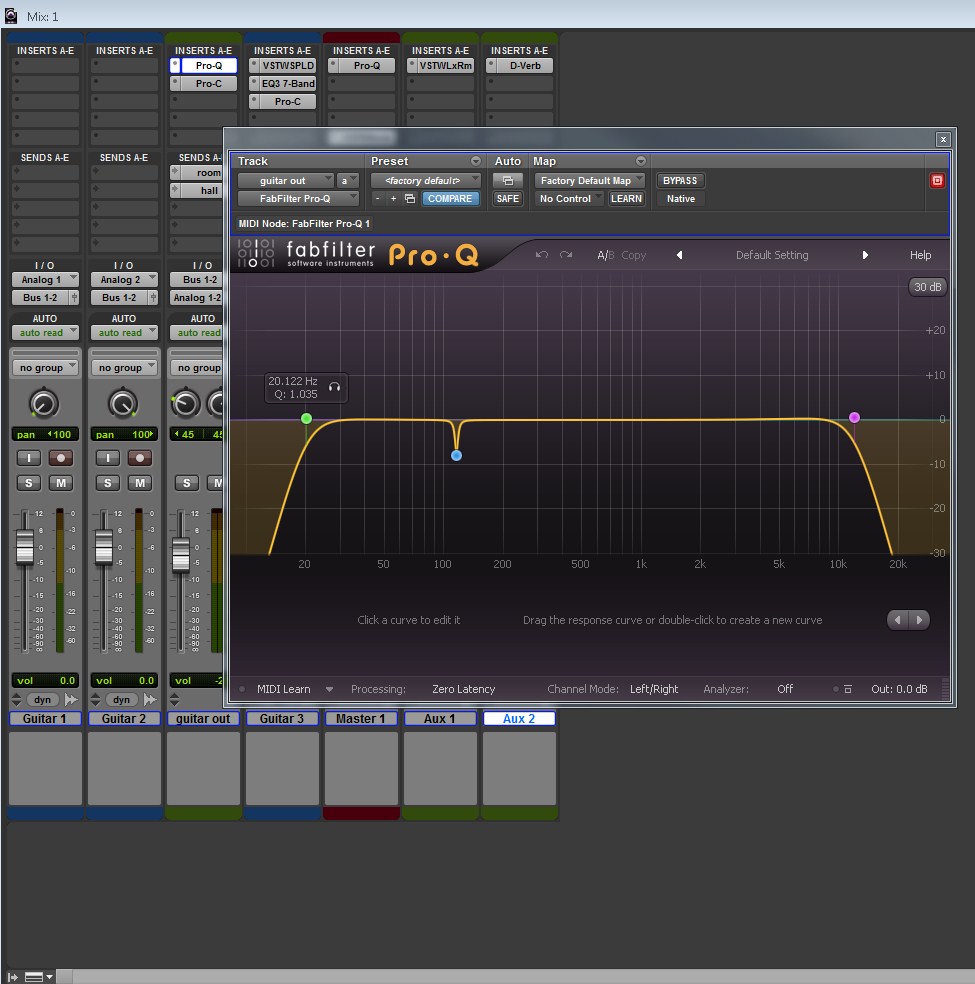This screenshot has width=975, height=984.
Task: Open the plugin automation enable window icon
Action: coord(508,181)
